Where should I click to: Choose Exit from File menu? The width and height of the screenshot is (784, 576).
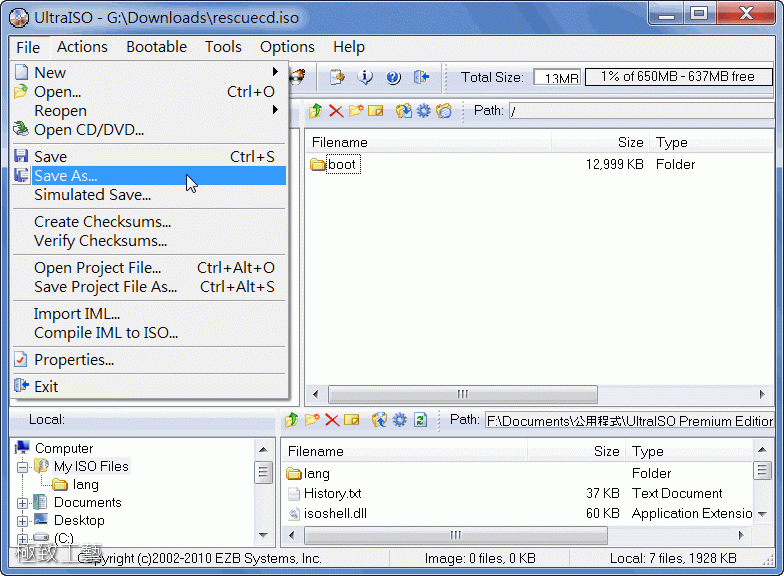[x=149, y=386]
